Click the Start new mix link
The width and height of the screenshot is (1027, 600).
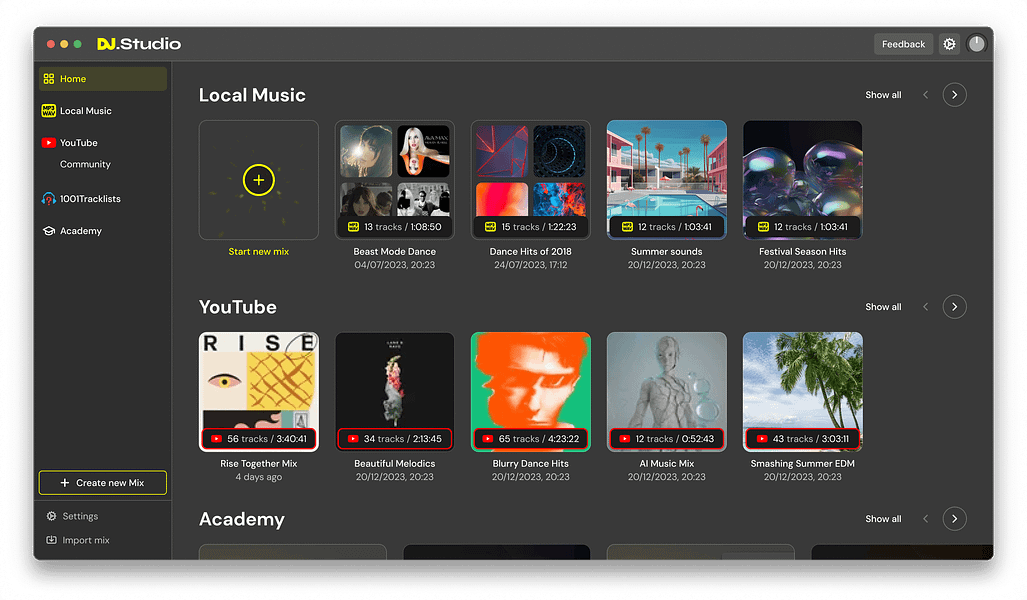coord(259,252)
